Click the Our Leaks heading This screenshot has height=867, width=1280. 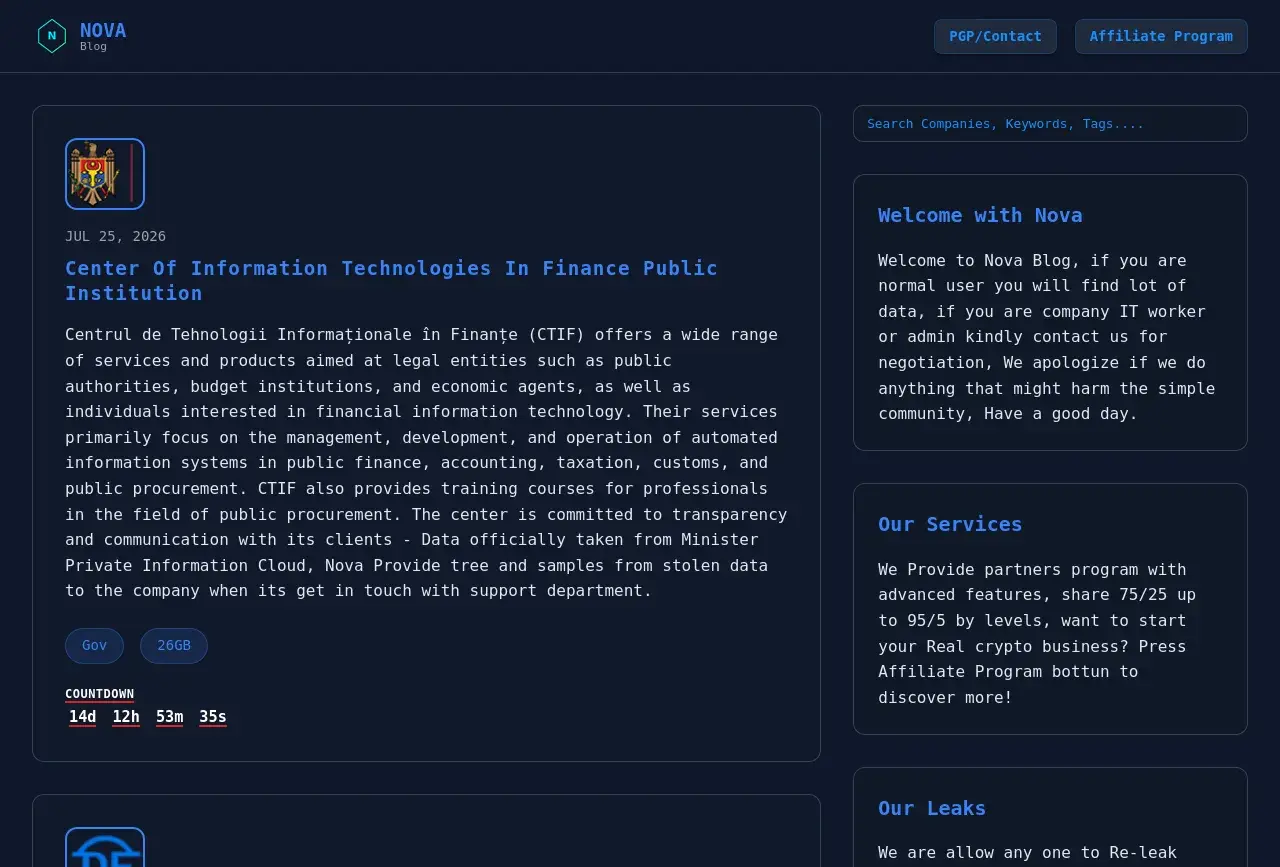(x=932, y=808)
